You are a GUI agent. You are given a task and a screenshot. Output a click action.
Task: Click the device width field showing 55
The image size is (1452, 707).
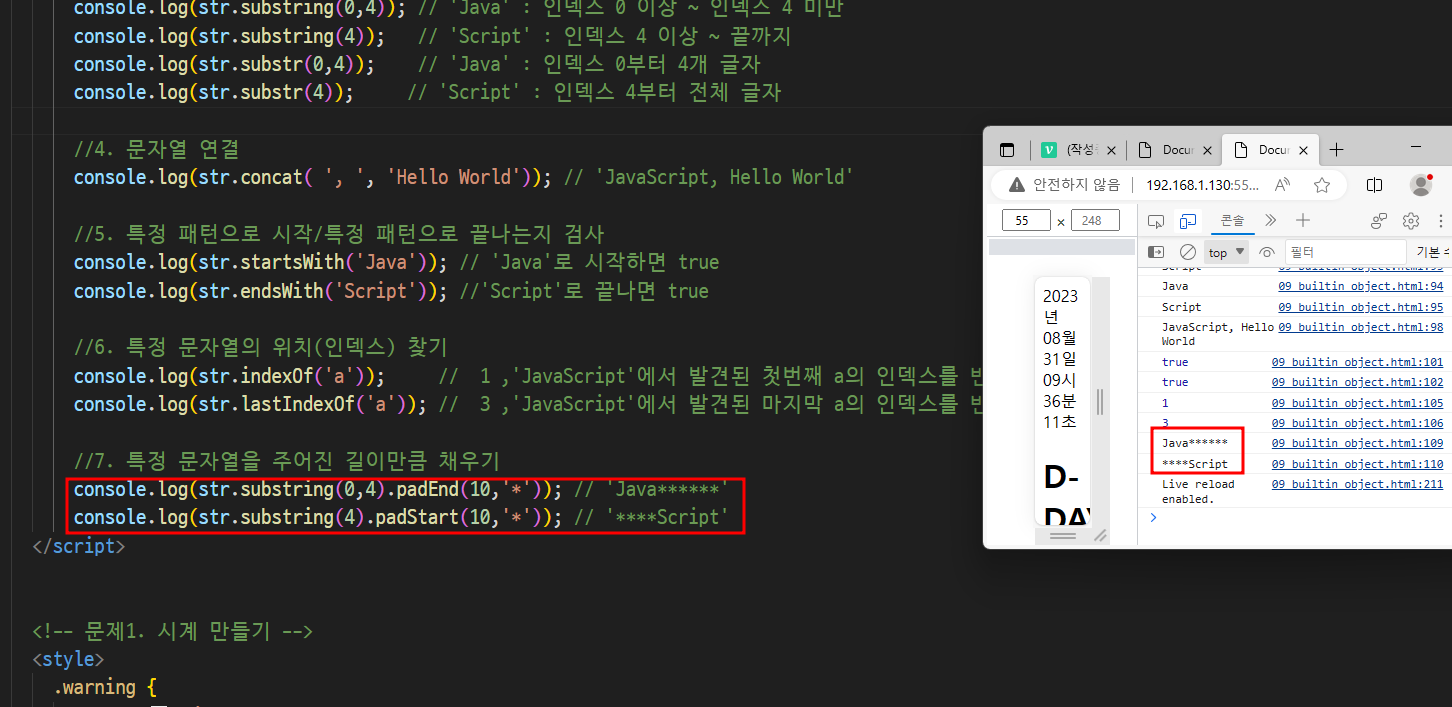(x=1026, y=220)
